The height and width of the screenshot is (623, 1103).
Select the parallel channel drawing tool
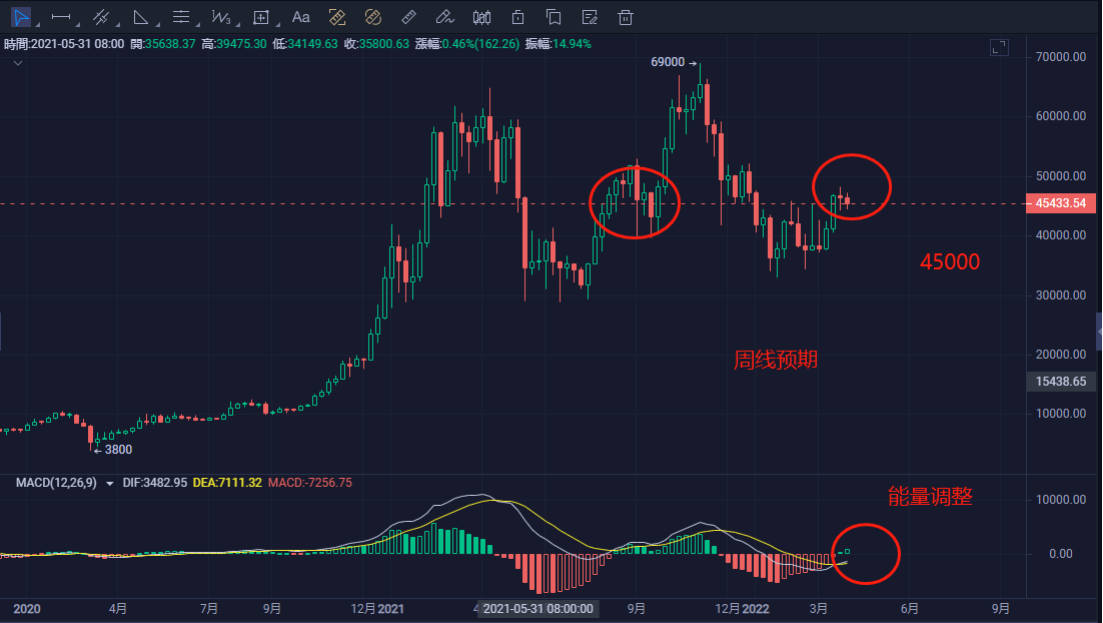101,17
